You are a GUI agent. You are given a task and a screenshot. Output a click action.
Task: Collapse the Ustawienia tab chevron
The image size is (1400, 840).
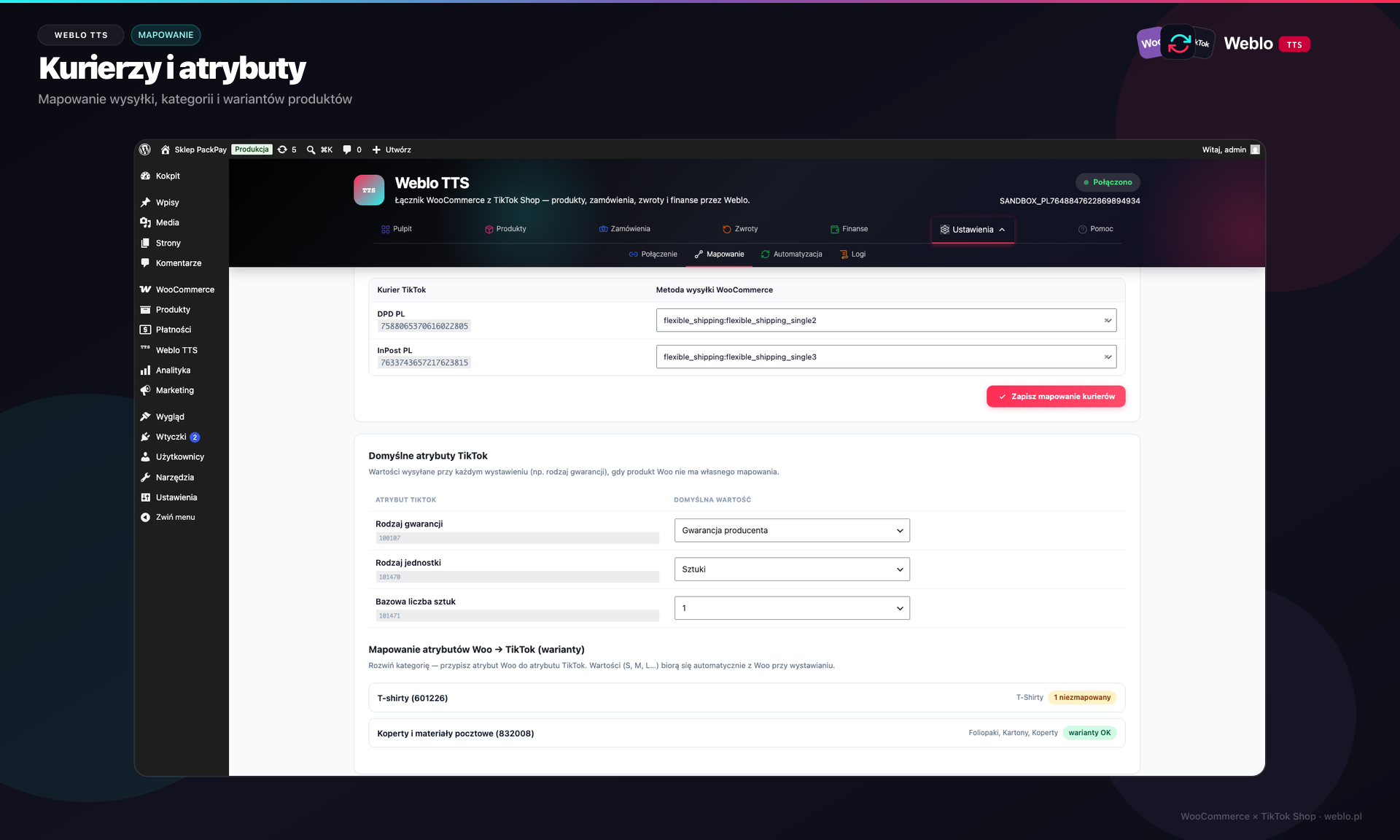(1002, 230)
